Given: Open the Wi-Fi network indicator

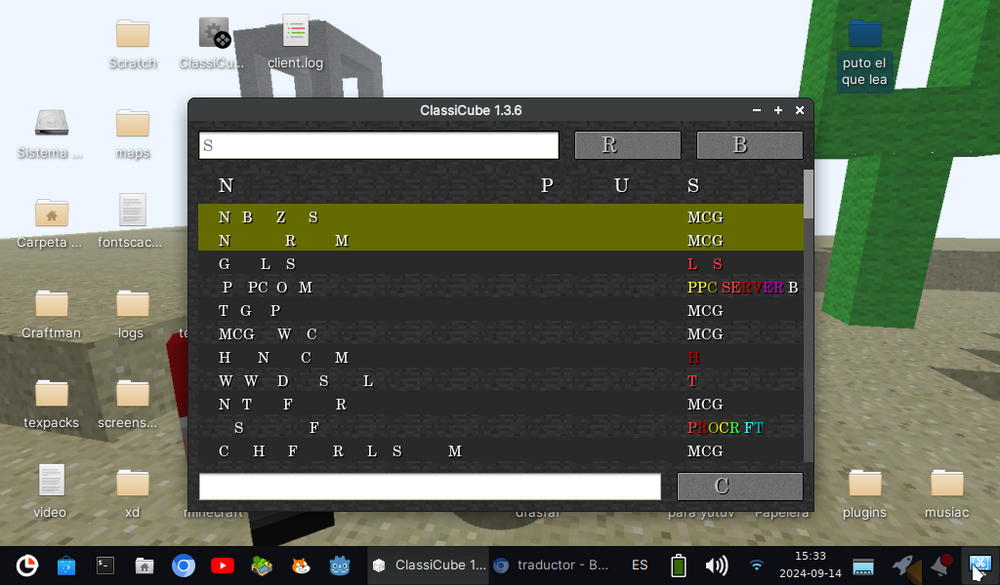Looking at the screenshot, I should (x=756, y=566).
